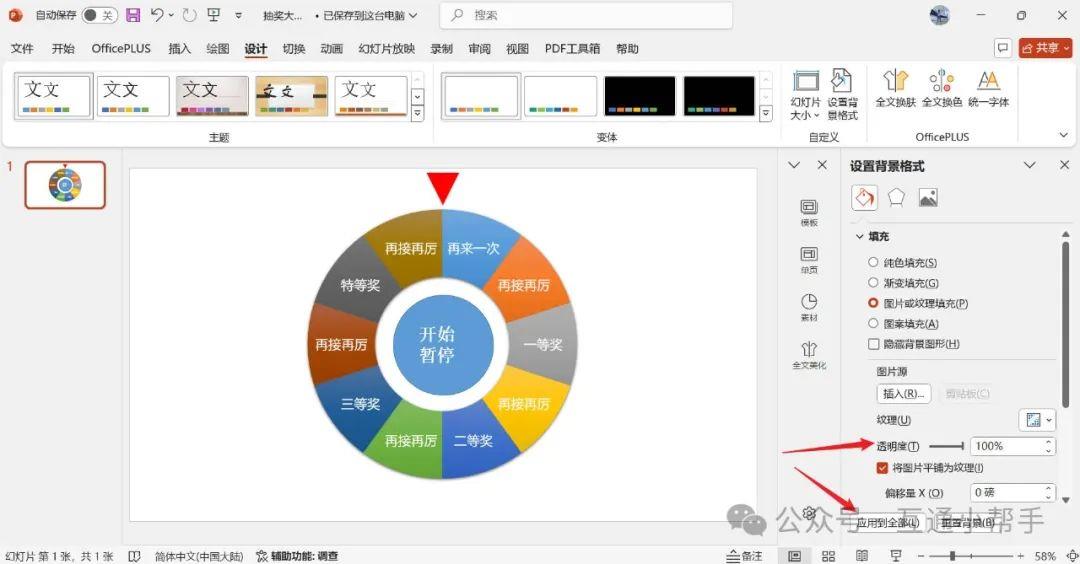
Task: Start slideshow from quick access toolbar icon
Action: 214,14
